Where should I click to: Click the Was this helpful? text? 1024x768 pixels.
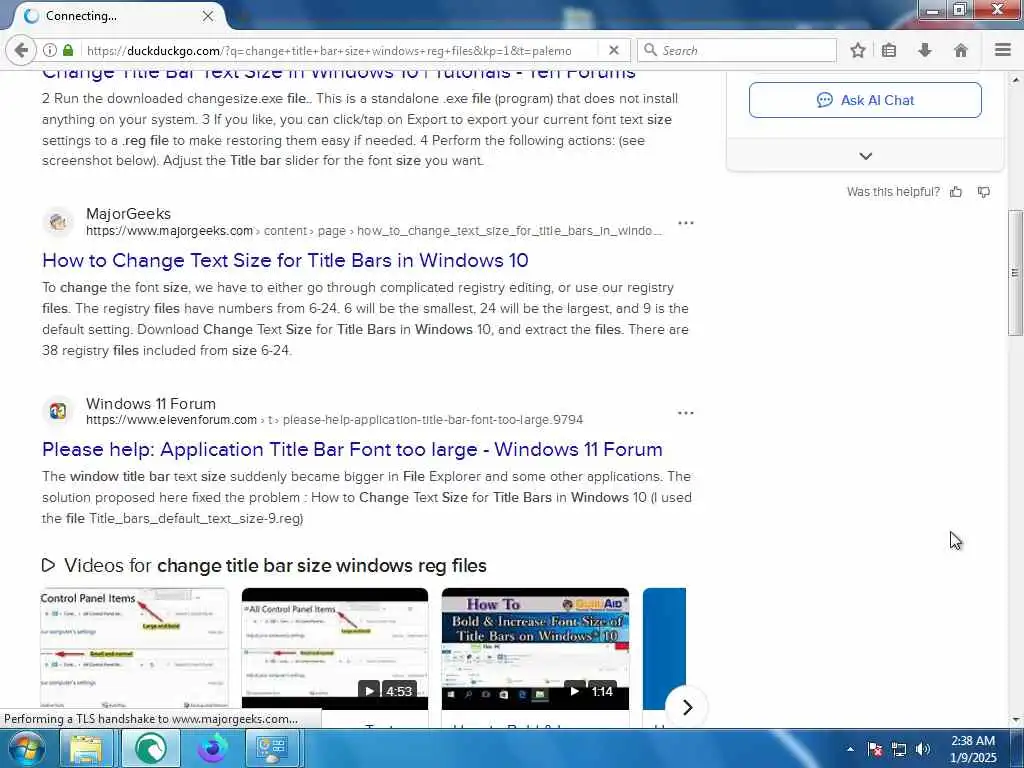(893, 191)
